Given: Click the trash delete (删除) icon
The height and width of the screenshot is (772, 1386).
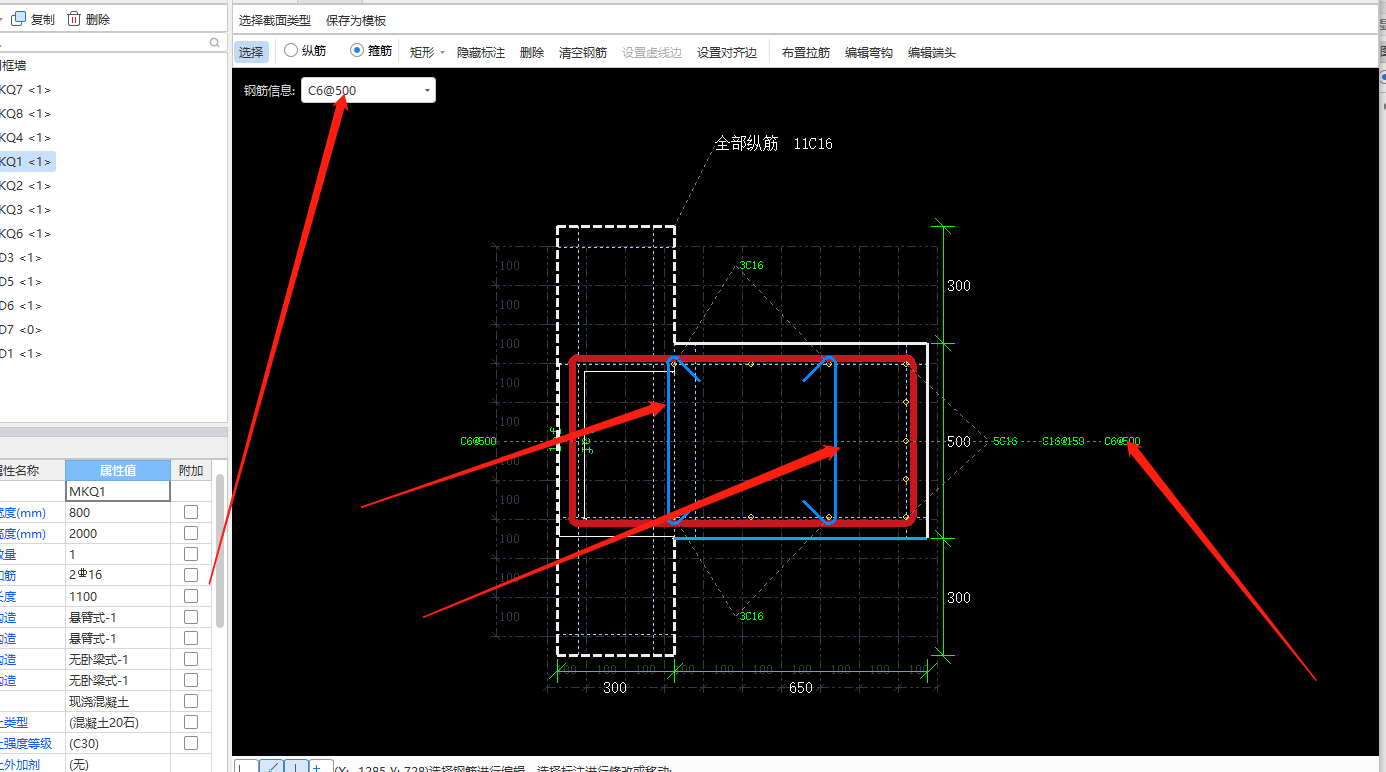Looking at the screenshot, I should tap(74, 19).
